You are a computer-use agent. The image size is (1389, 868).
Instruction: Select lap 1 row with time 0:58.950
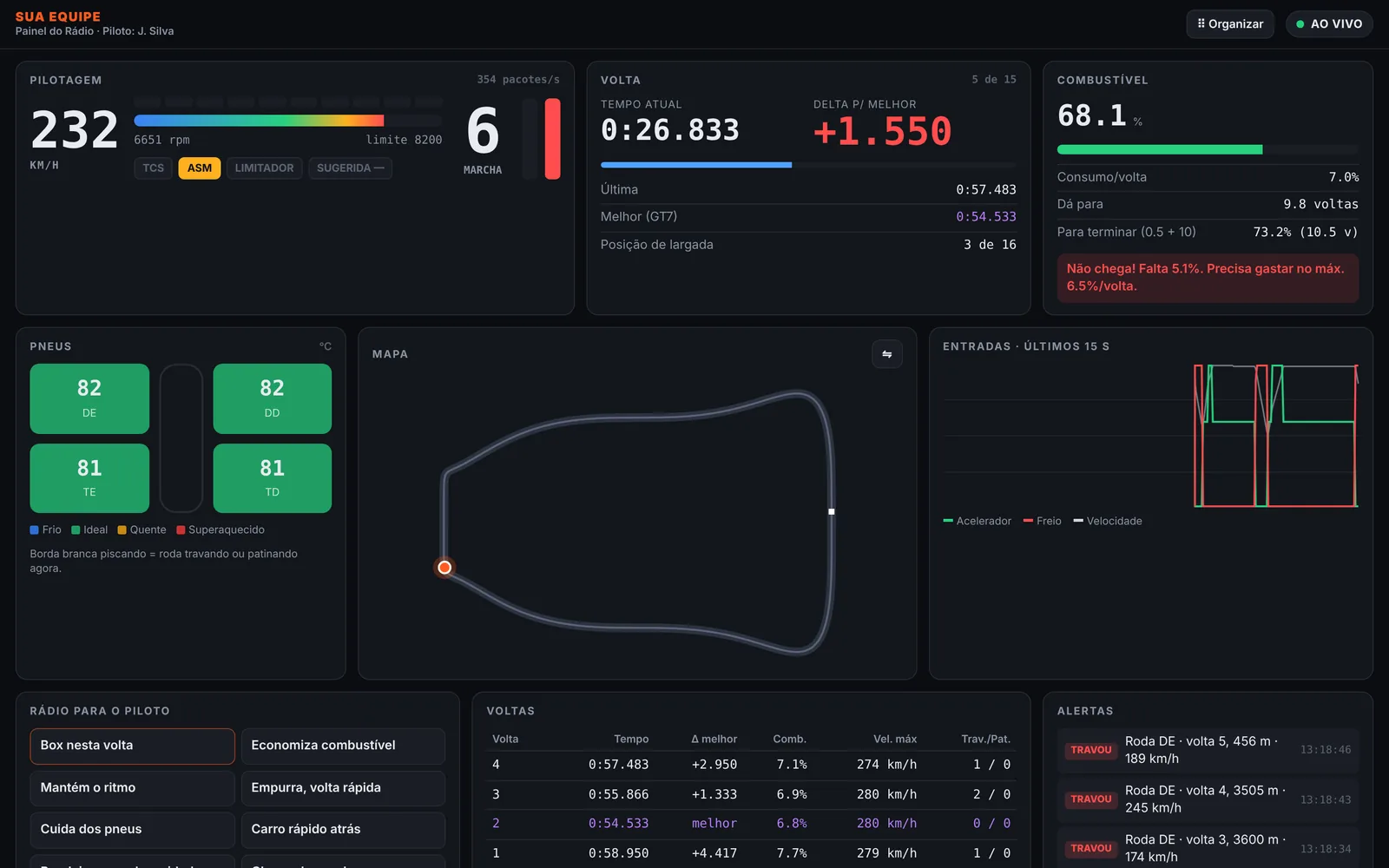point(751,853)
